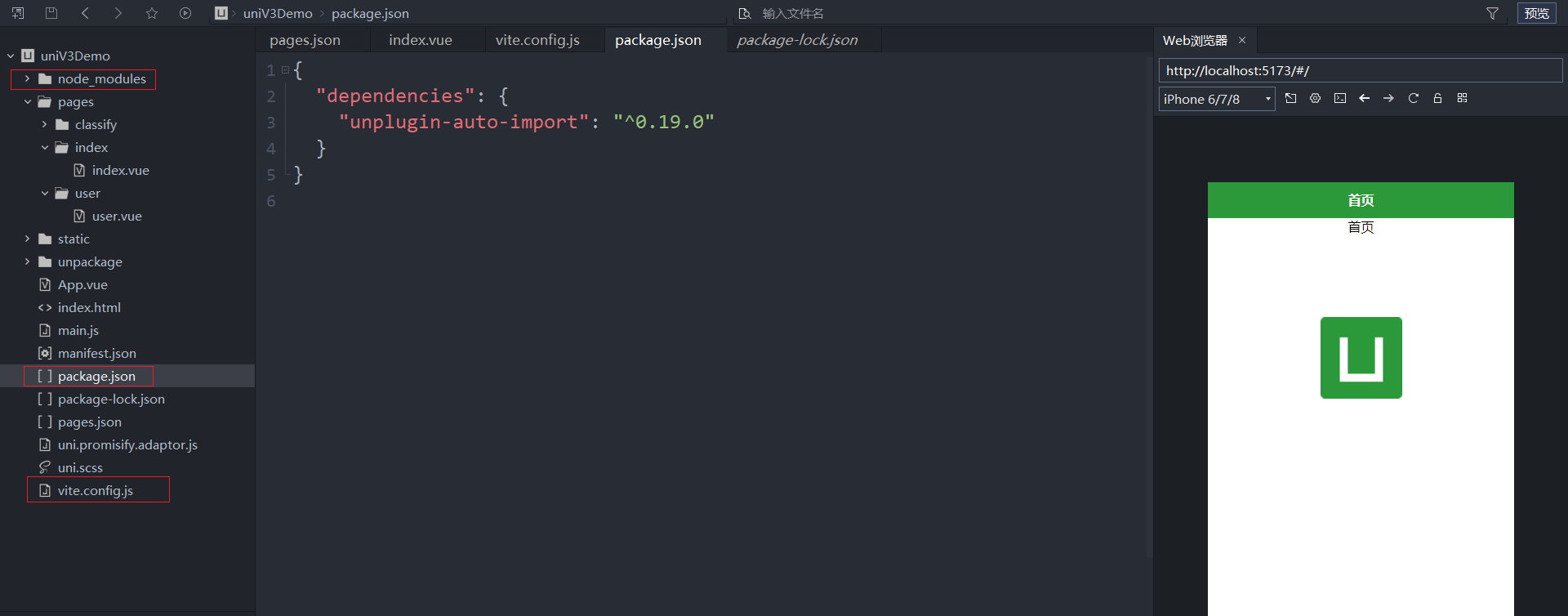Image resolution: width=1568 pixels, height=616 pixels.
Task: Open vite.config.js in the file tree
Action: (96, 490)
